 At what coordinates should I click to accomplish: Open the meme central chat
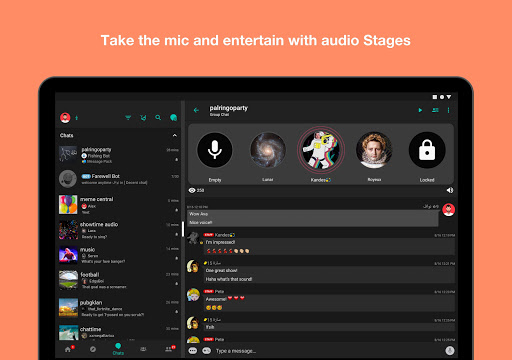point(119,205)
